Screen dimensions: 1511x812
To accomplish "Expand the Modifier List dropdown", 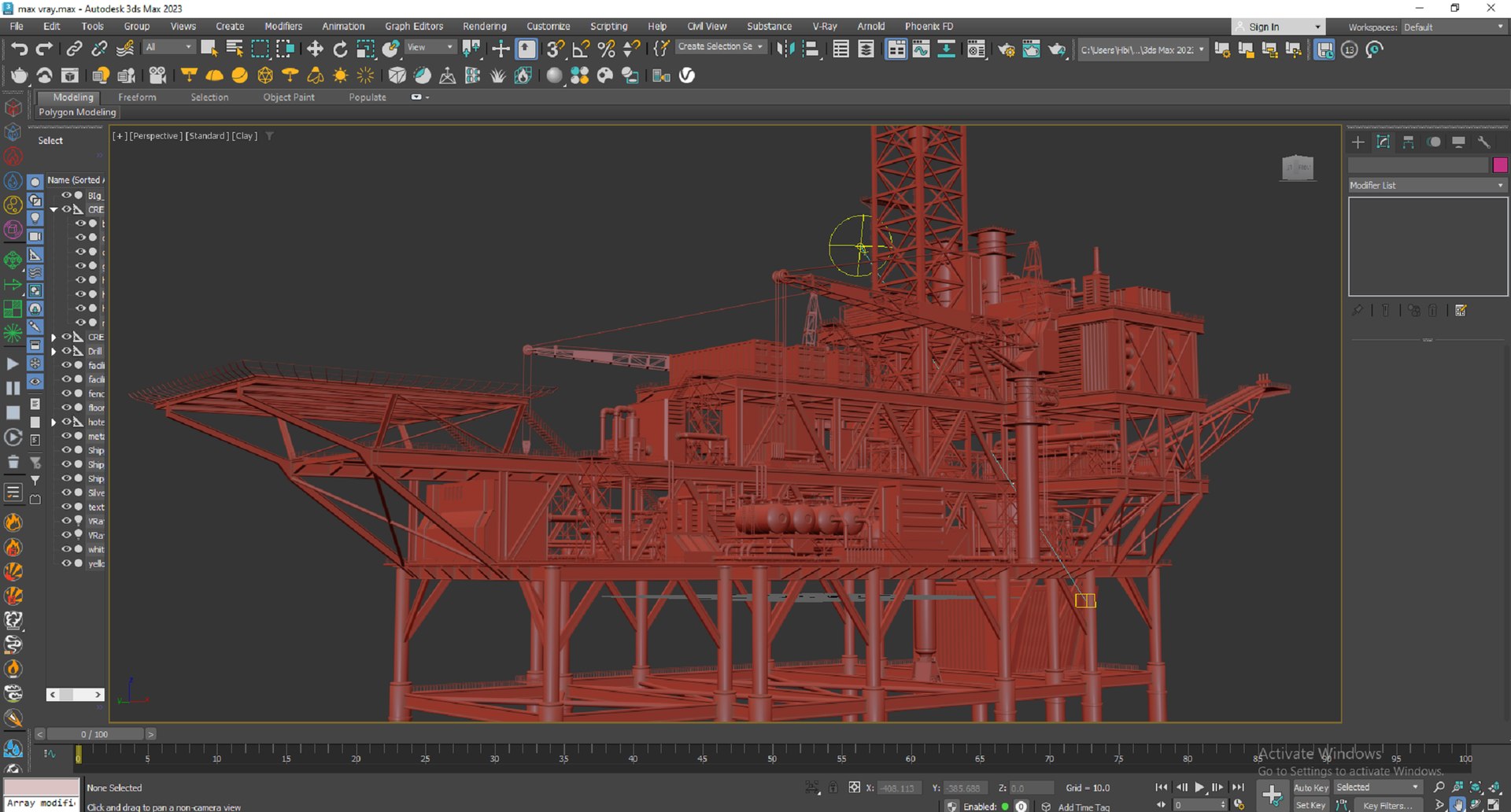I will point(1427,186).
